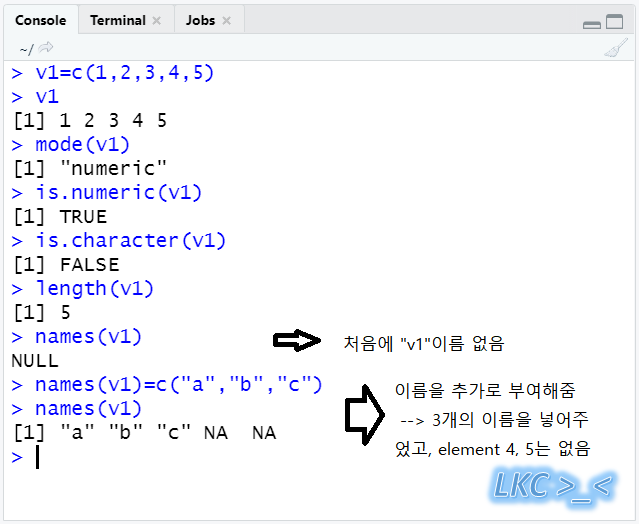Minimize the console pane

click(591, 24)
